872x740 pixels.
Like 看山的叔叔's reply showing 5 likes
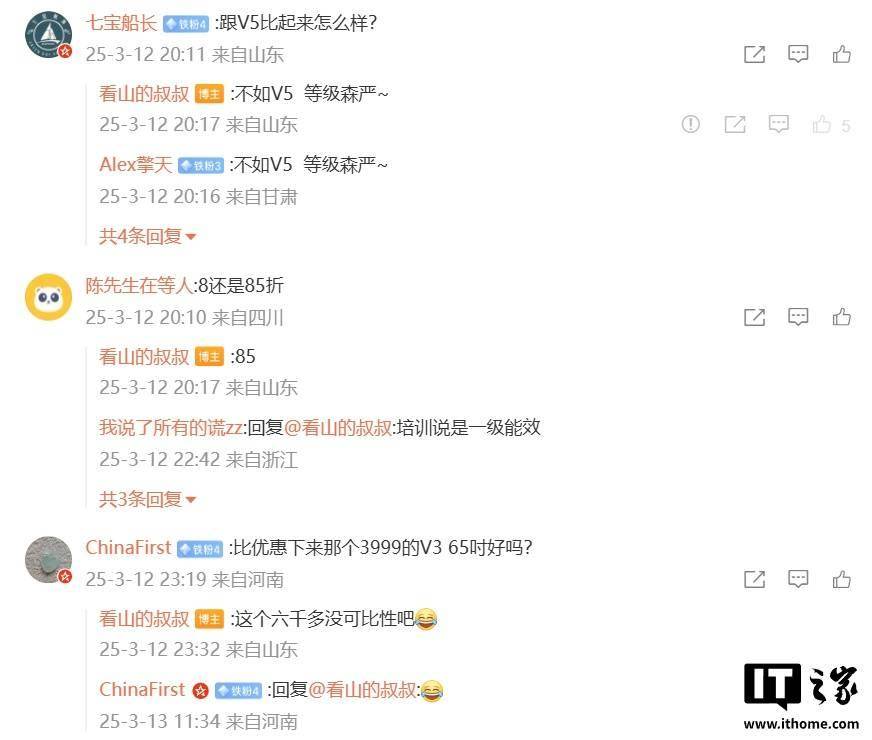coord(821,125)
